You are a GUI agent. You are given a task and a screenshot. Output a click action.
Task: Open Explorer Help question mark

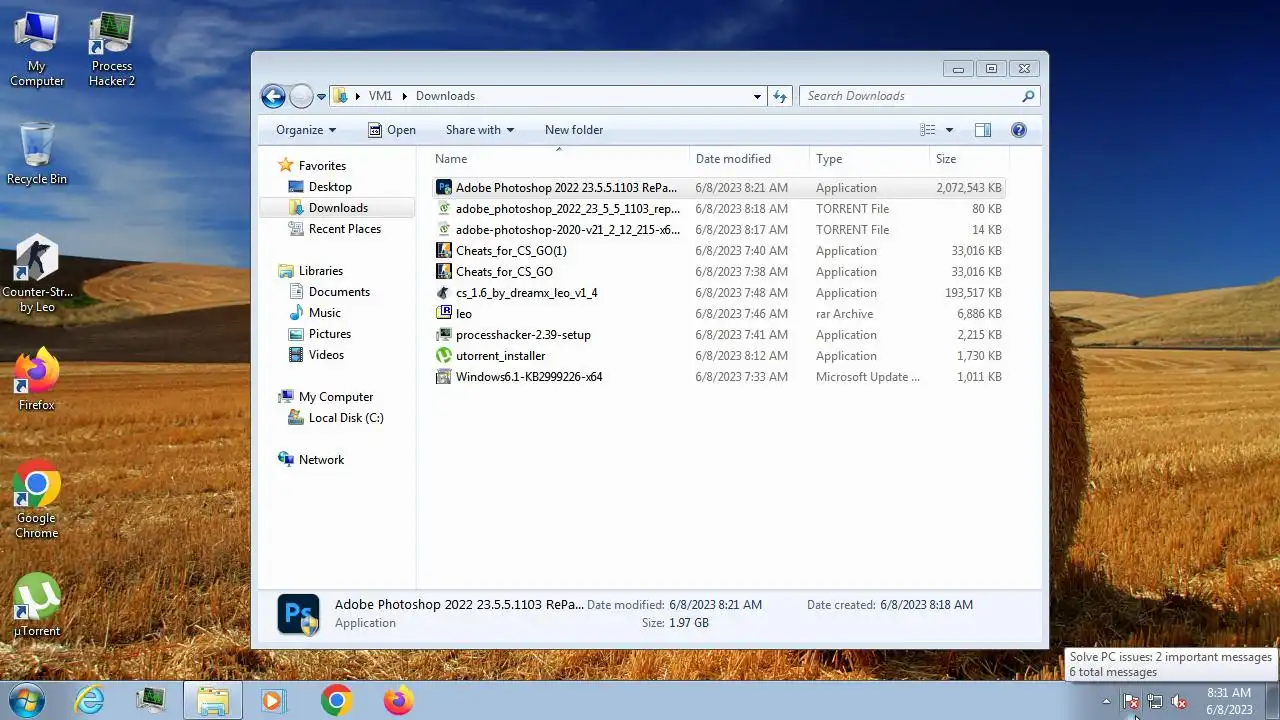(x=1019, y=130)
